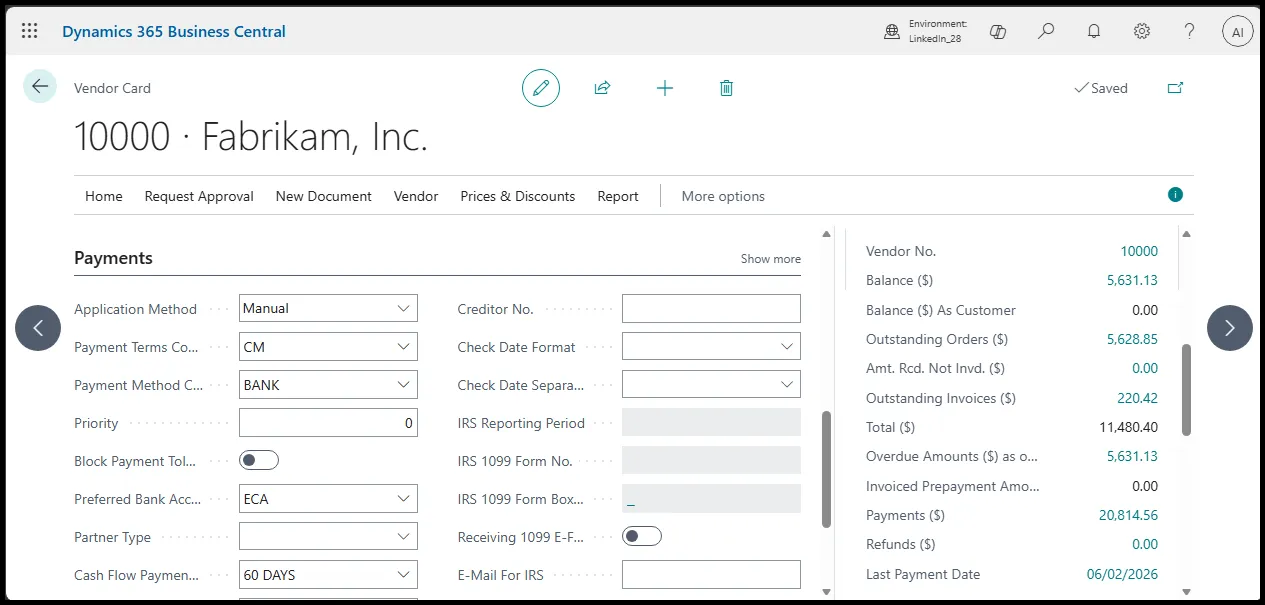Open the Home menu
Image resolution: width=1265 pixels, height=605 pixels.
(x=104, y=196)
